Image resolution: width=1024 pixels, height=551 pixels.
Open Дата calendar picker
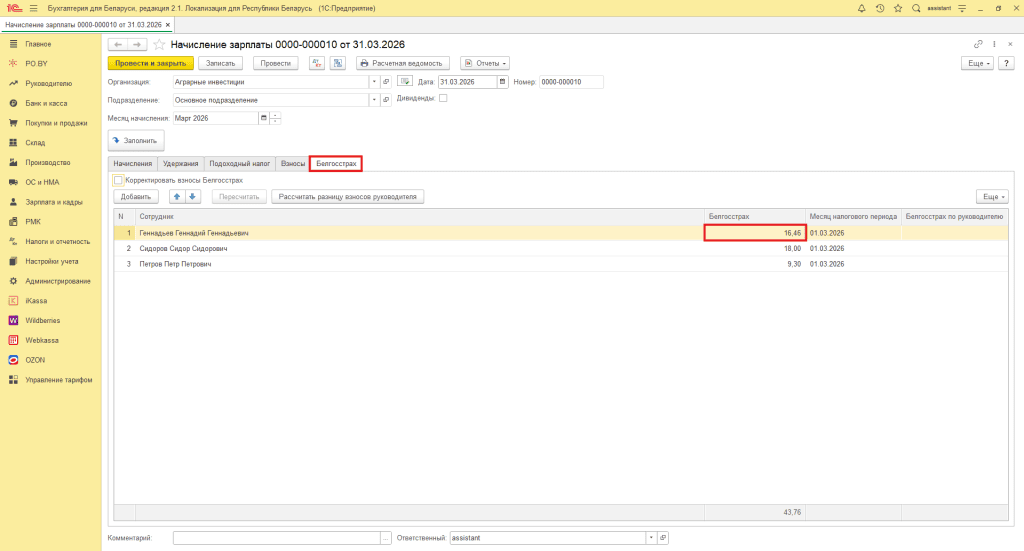tap(502, 82)
